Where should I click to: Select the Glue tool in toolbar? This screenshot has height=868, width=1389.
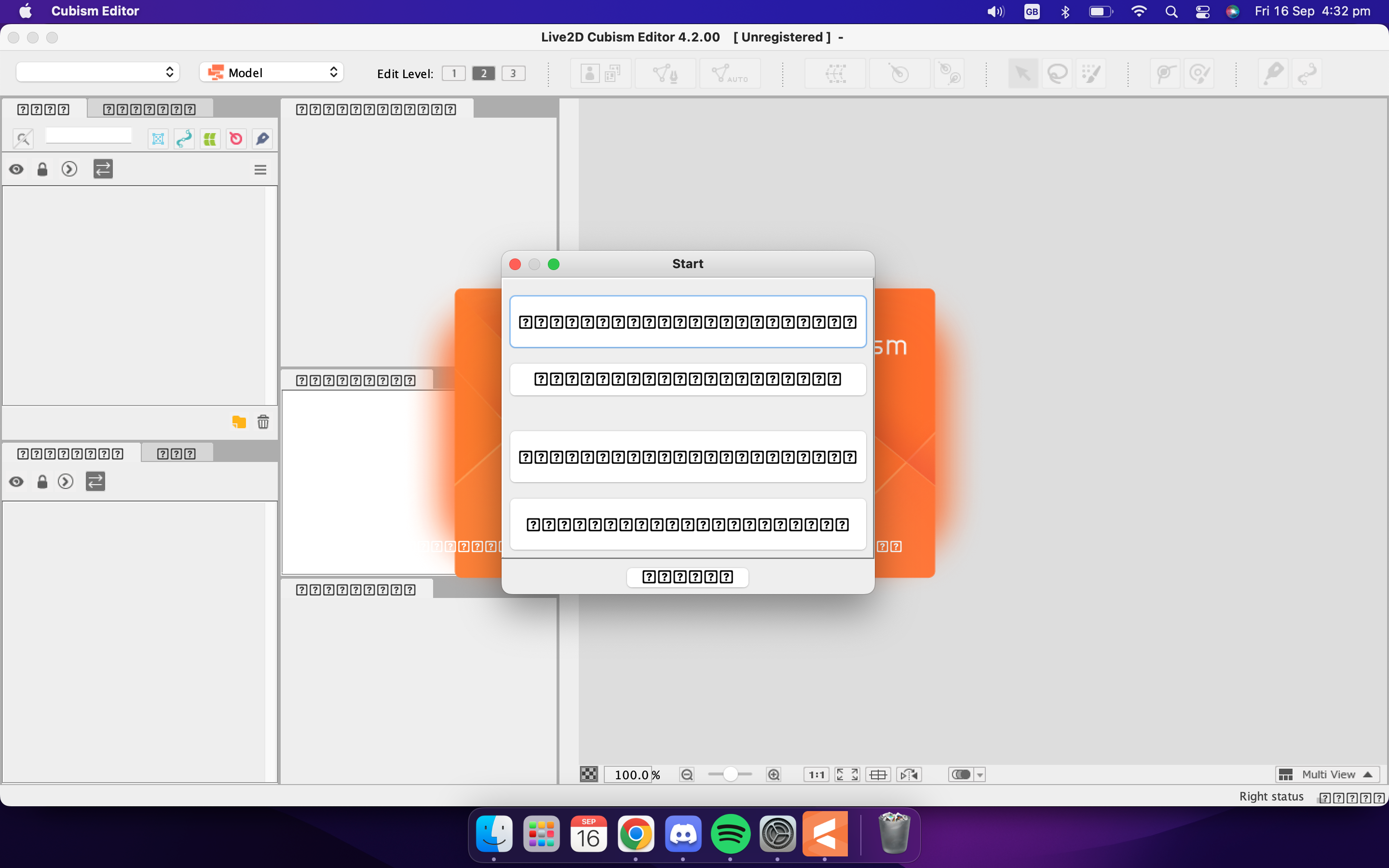click(1165, 73)
